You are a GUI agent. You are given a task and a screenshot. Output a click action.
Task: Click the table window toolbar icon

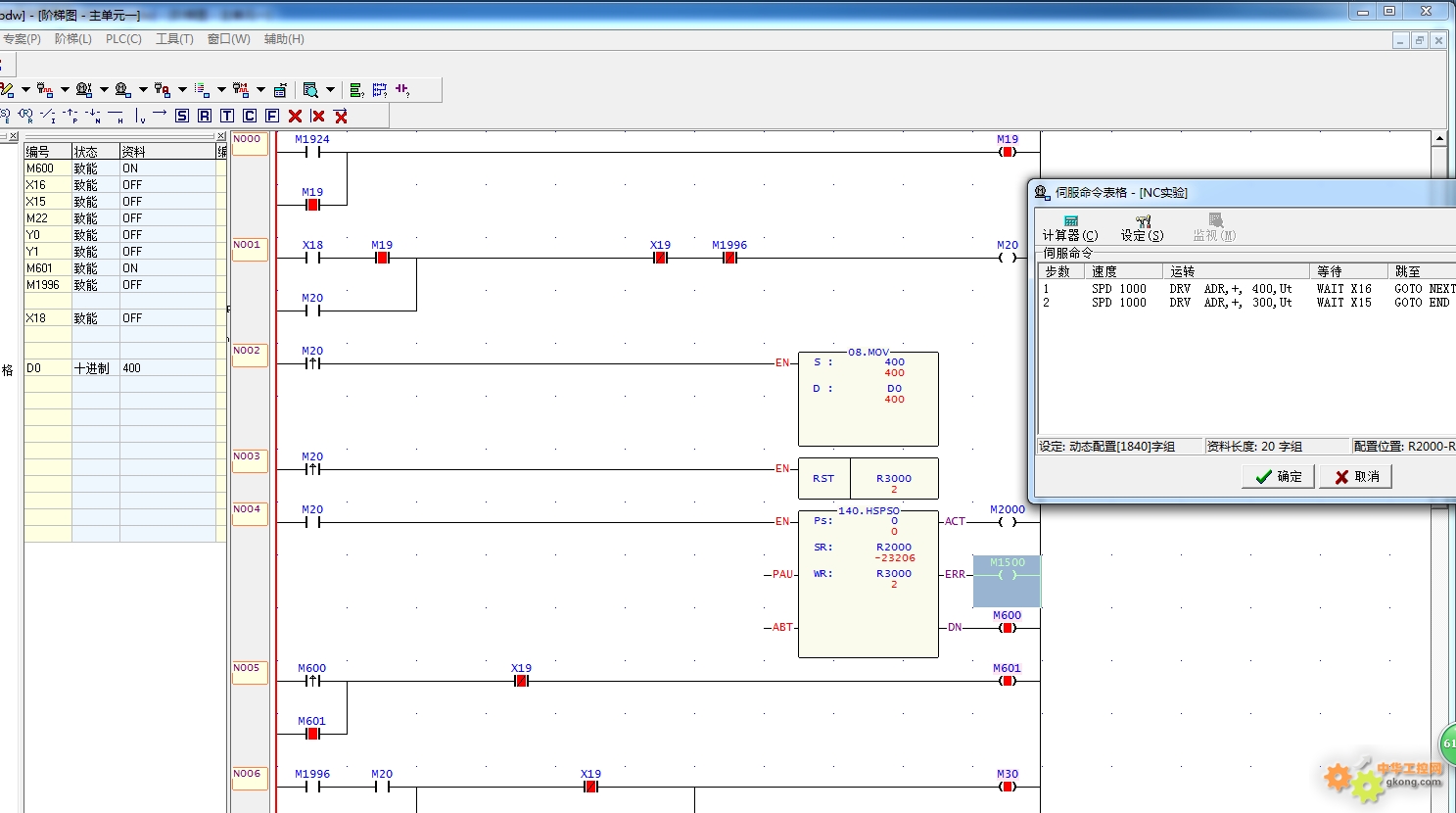(280, 90)
